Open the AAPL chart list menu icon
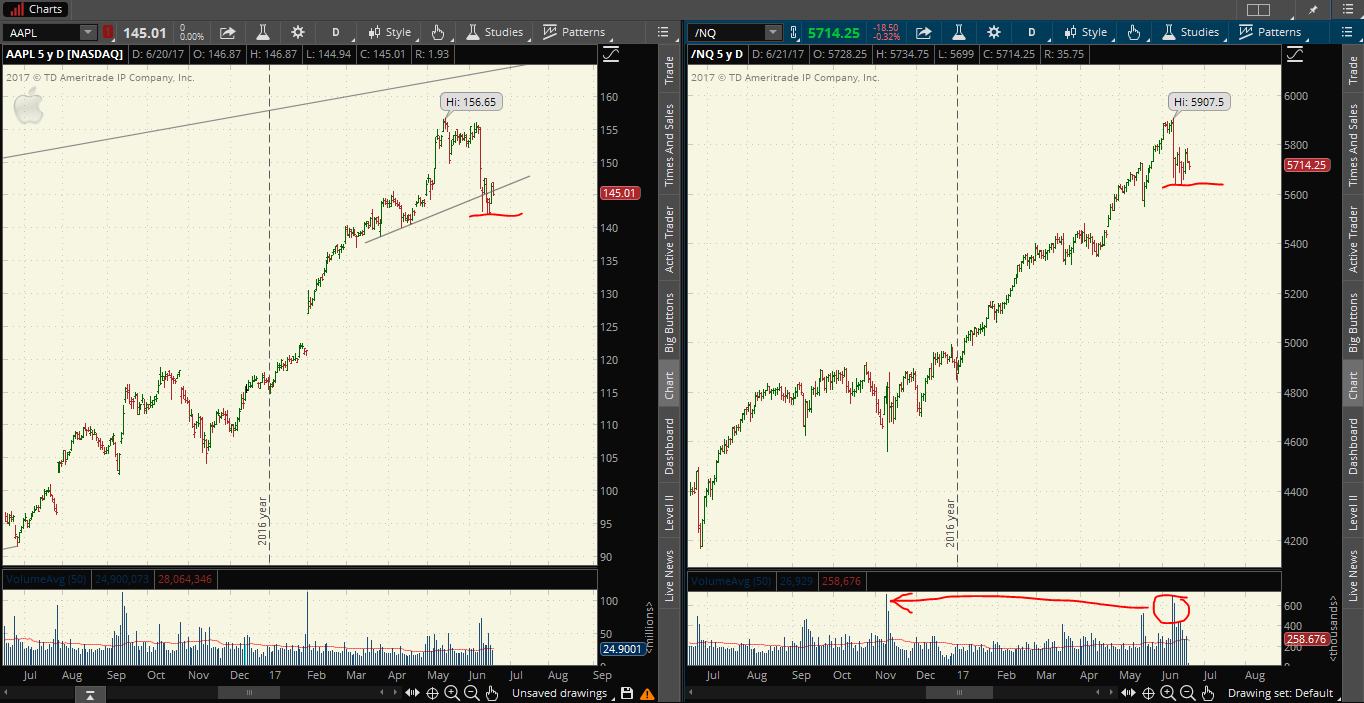Screen dimensions: 1364x703 pos(663,32)
